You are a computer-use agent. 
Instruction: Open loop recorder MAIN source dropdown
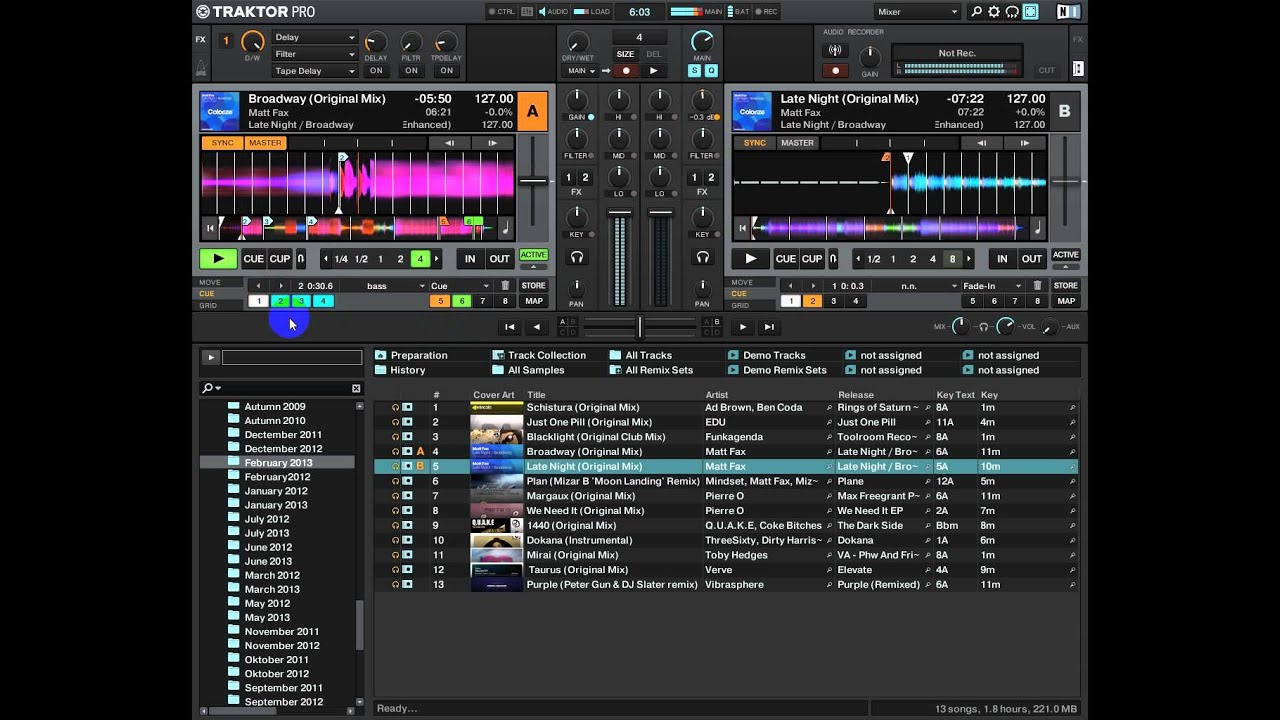point(581,71)
